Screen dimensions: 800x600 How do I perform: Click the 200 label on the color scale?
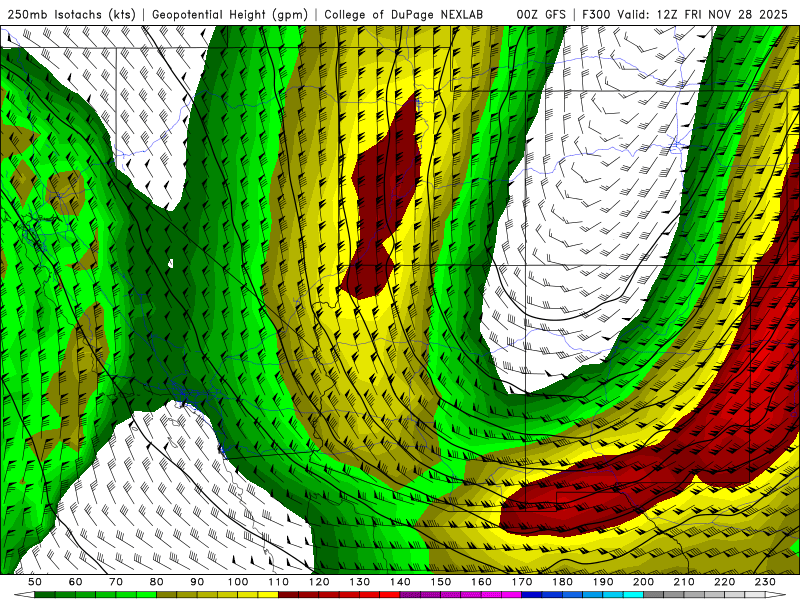(x=643, y=582)
